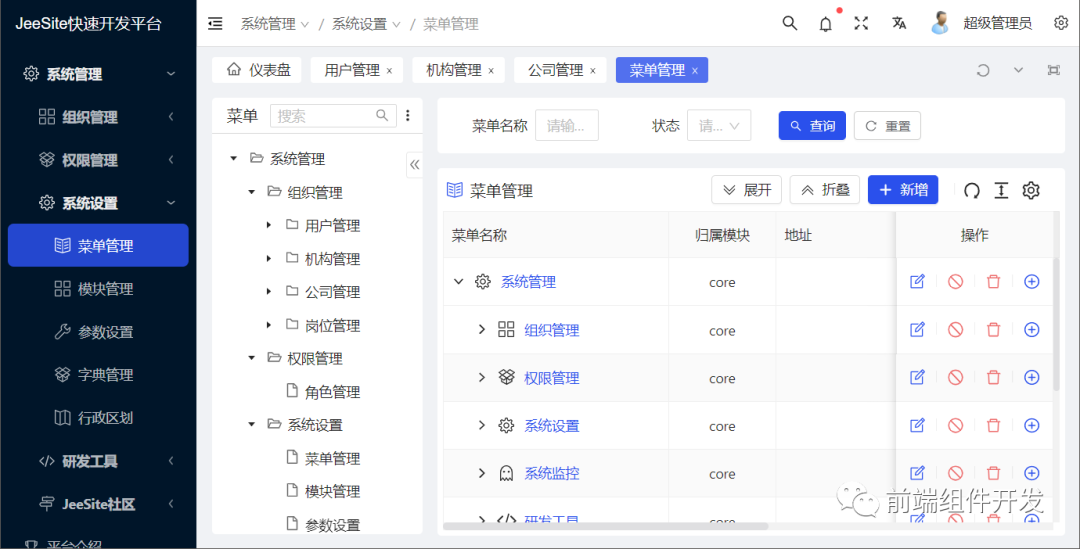Delete the 系统监控 table row
Screen dimensions: 1080x549
click(x=993, y=473)
